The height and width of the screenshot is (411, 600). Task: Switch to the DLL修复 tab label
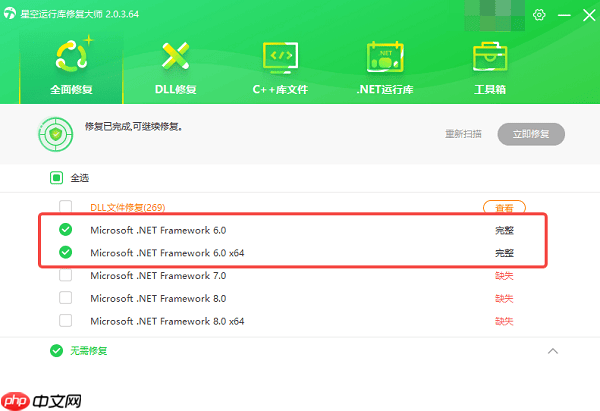click(x=175, y=90)
